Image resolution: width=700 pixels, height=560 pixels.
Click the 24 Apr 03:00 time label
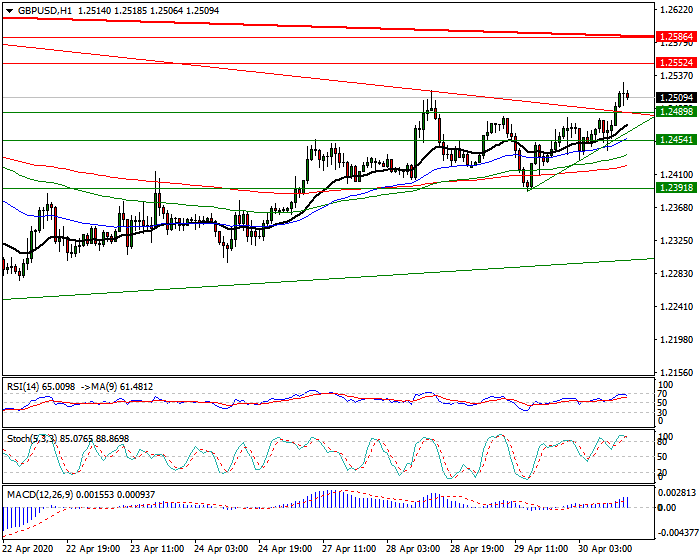point(221,548)
